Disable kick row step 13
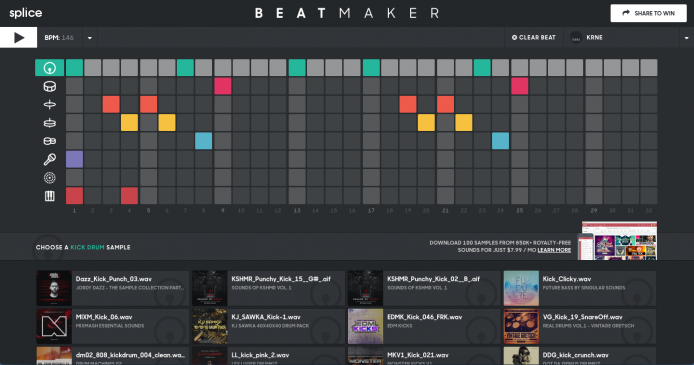Image resolution: width=694 pixels, height=365 pixels. tap(297, 68)
